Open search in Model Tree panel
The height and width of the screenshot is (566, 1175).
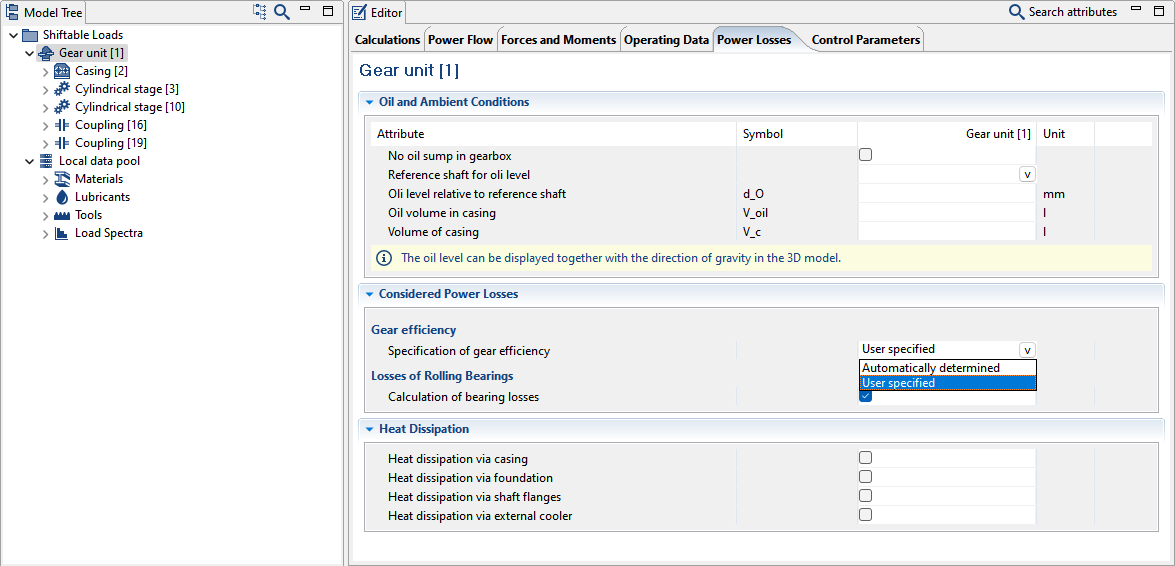[282, 12]
